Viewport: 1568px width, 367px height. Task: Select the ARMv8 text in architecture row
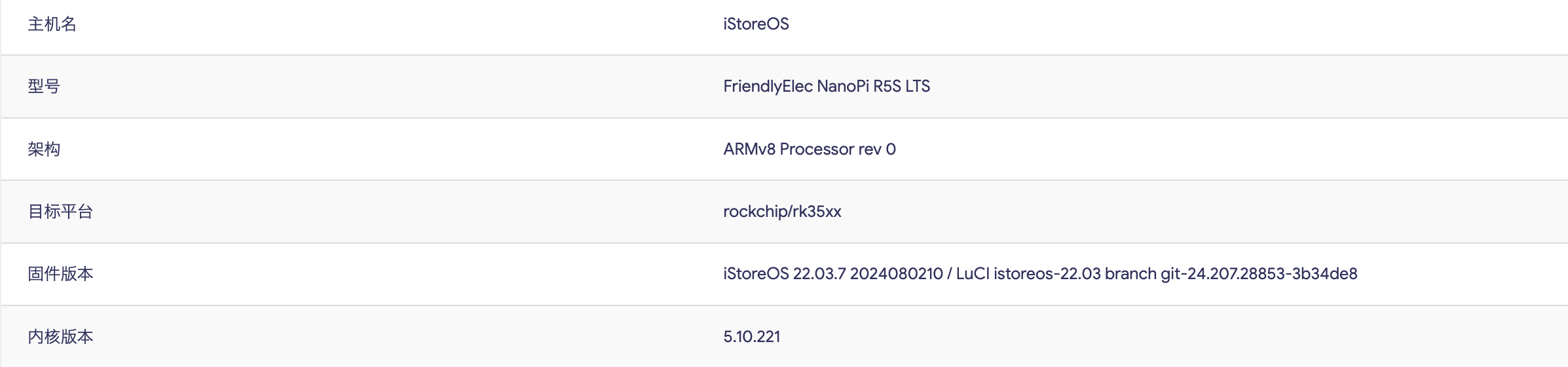tap(749, 149)
